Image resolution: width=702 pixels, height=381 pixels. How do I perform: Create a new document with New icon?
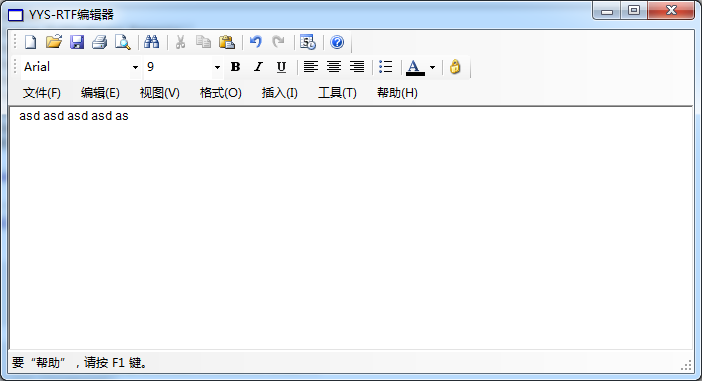tap(30, 42)
